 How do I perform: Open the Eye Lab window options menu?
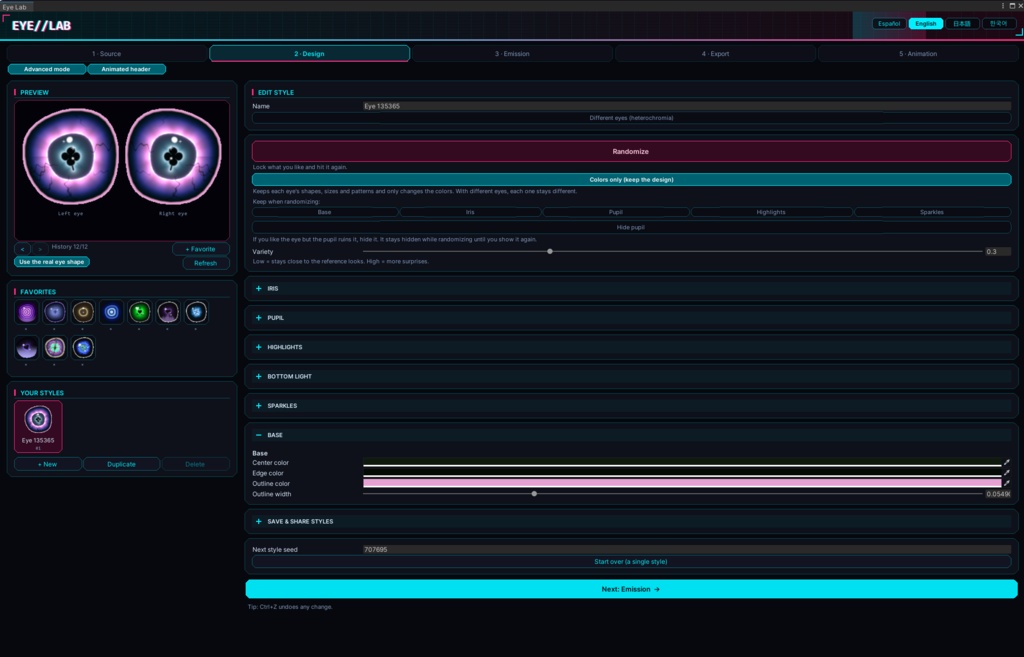pyautogui.click(x=1002, y=6)
